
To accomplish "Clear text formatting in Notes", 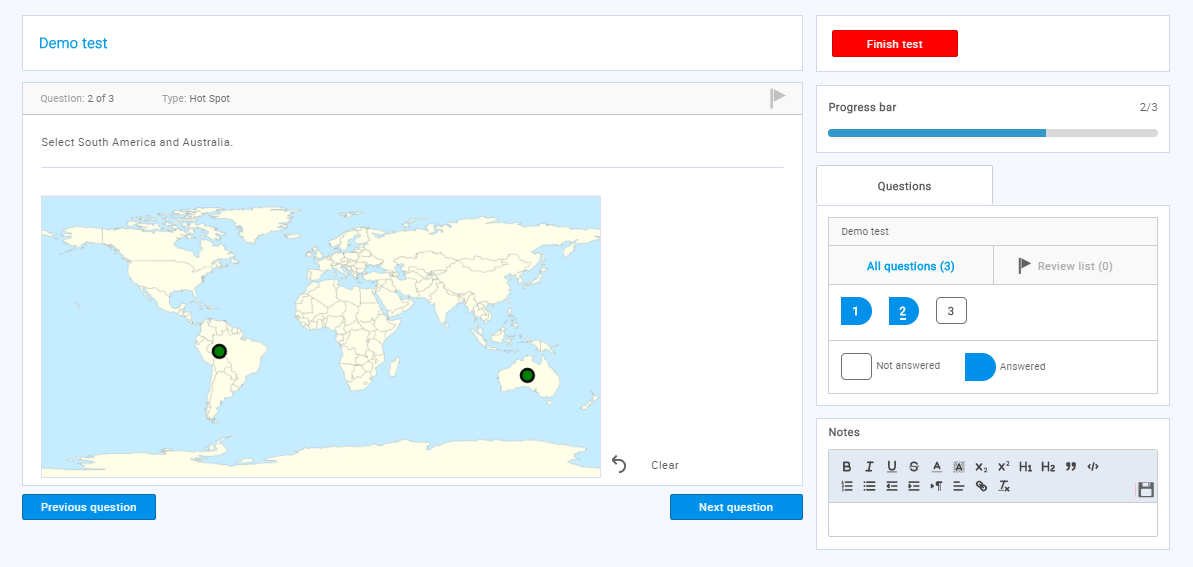I will [x=1004, y=486].
